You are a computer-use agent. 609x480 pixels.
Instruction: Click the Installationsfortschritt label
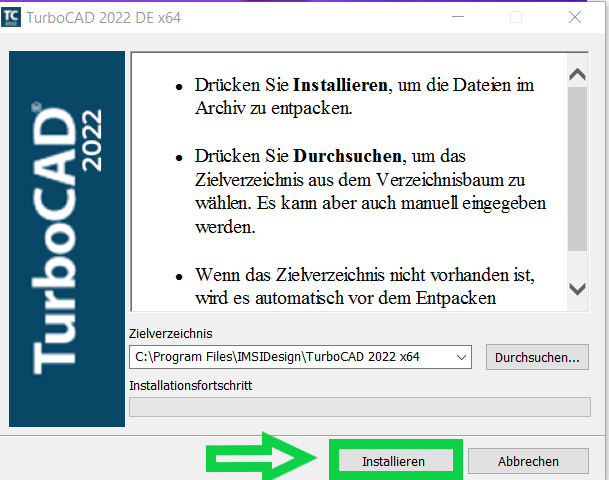click(190, 386)
